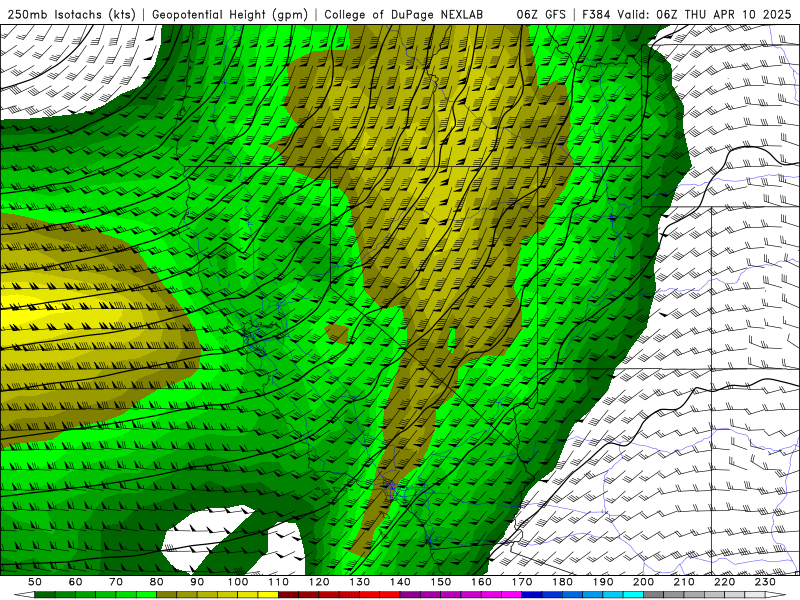Screen dimensions: 800x600
Task: Click the 190 knot legend label
Action: pyautogui.click(x=603, y=582)
